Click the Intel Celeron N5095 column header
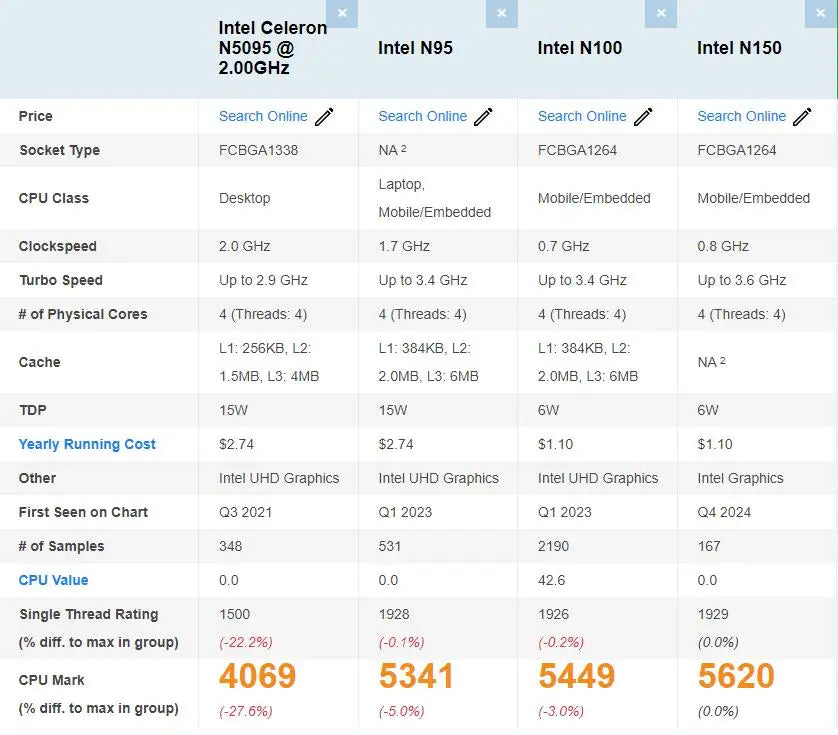 [272, 48]
